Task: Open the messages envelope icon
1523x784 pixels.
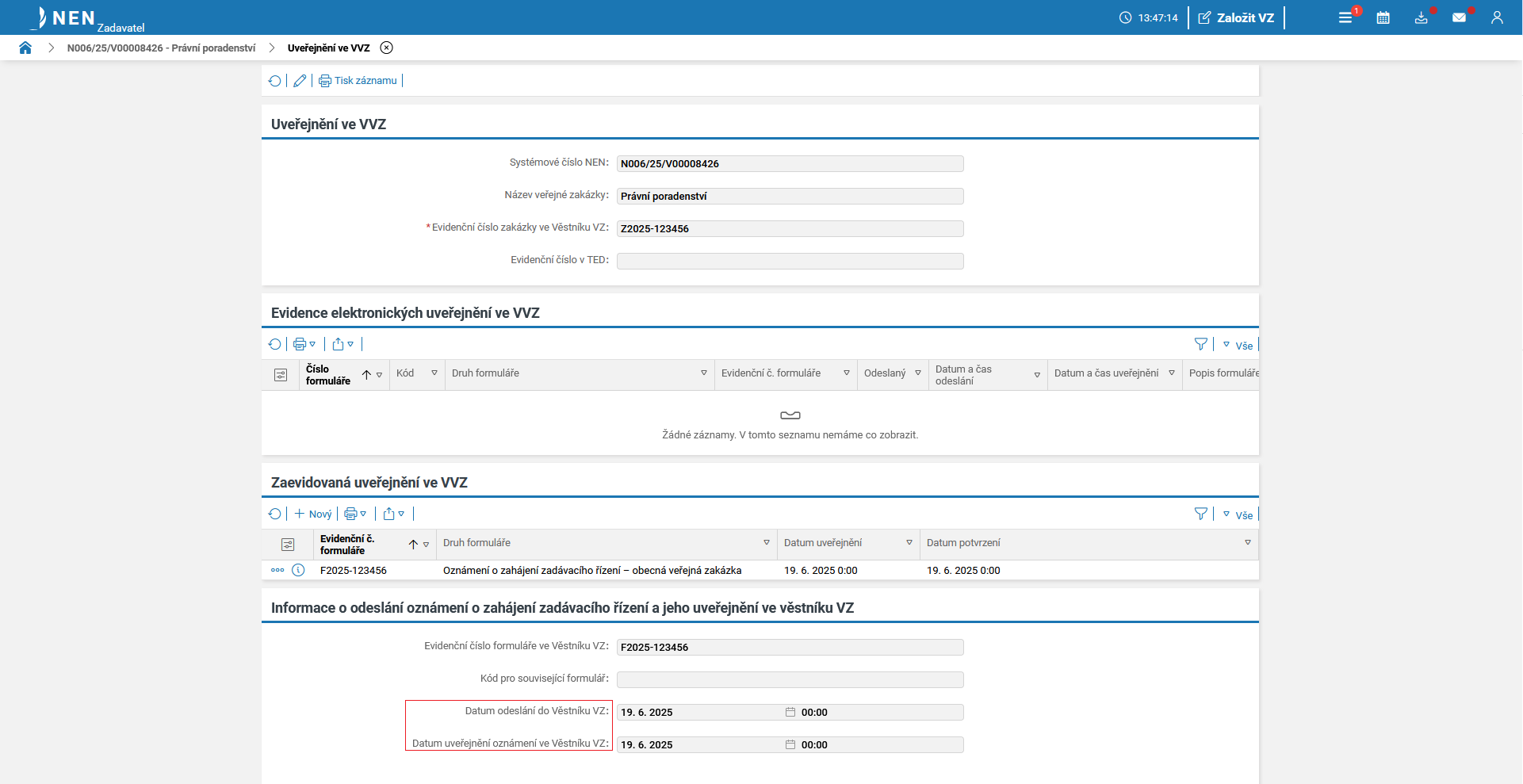Action: click(x=1459, y=17)
